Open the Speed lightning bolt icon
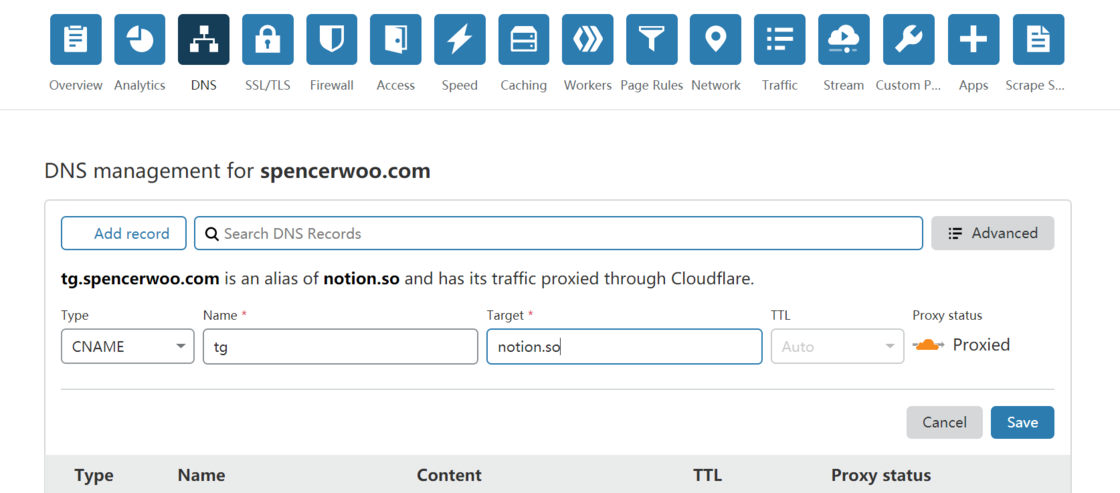Screen dimensions: 1120x493 (x=460, y=40)
